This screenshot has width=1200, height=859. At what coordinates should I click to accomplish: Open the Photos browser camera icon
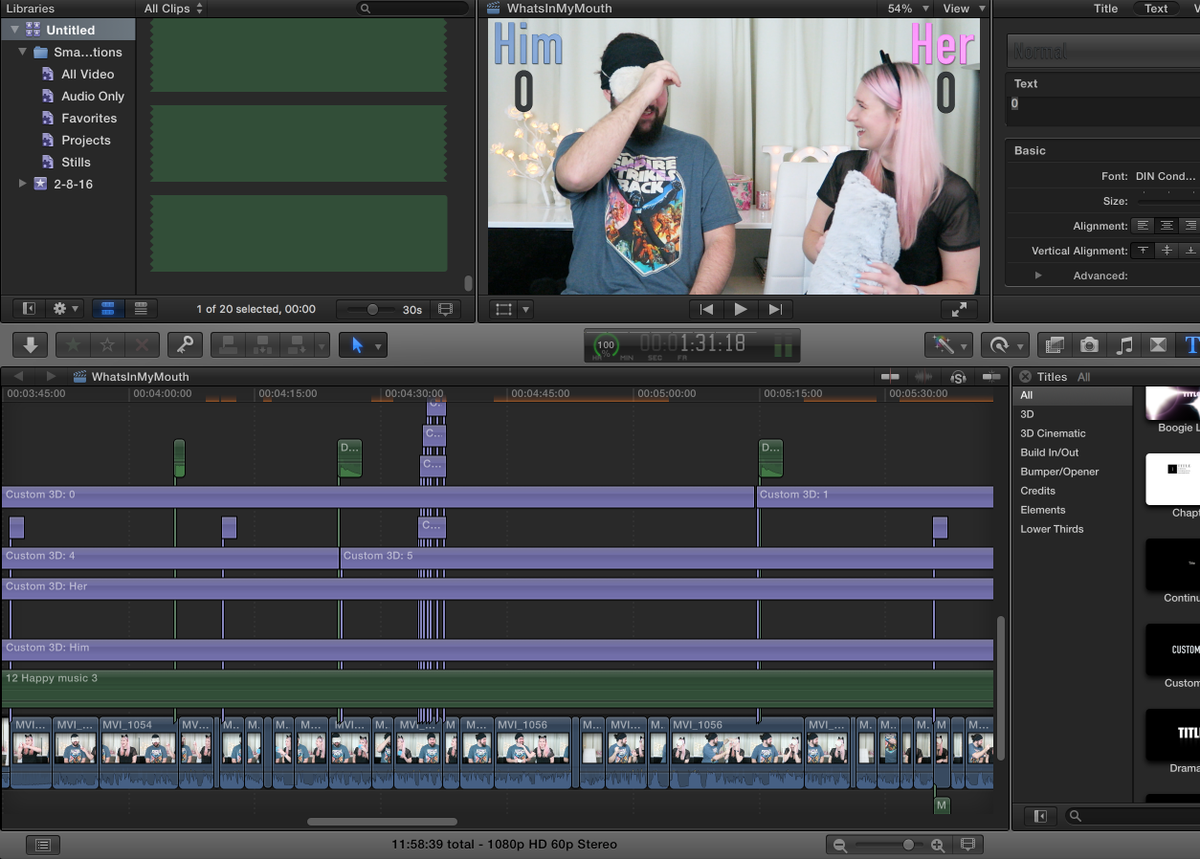tap(1089, 345)
